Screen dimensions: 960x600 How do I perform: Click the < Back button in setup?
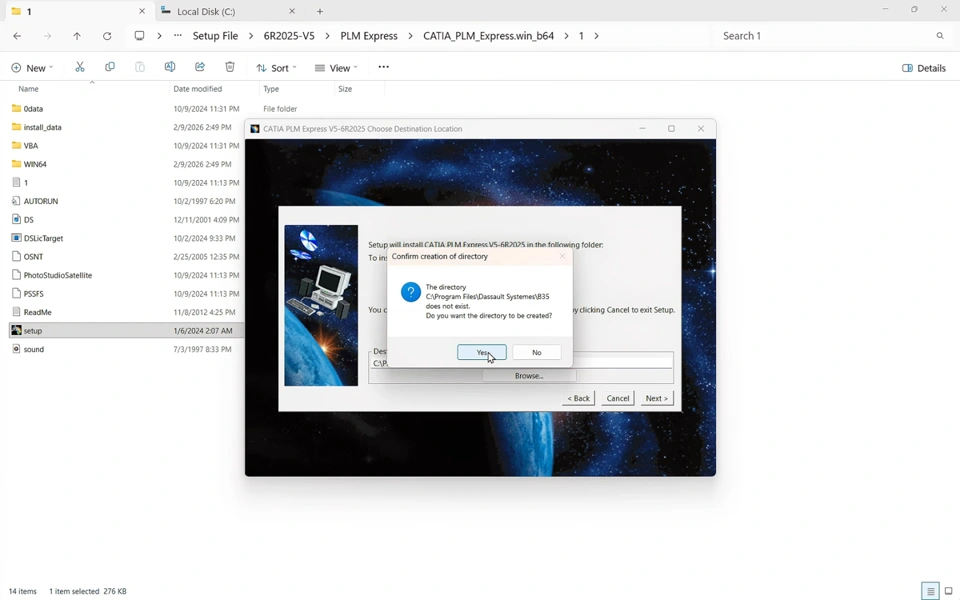[578, 398]
